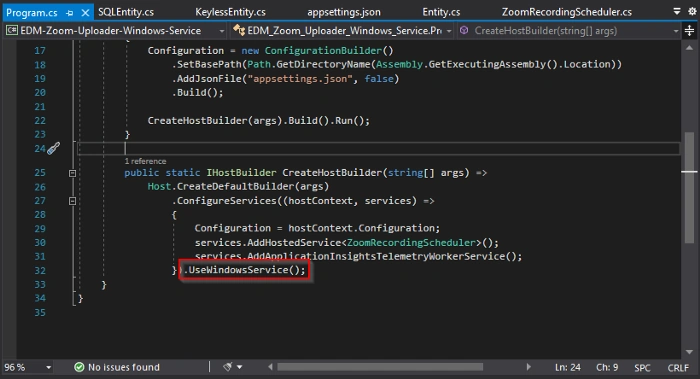Switch to ZoomRecordingScheduler.cs tab

click(x=567, y=12)
